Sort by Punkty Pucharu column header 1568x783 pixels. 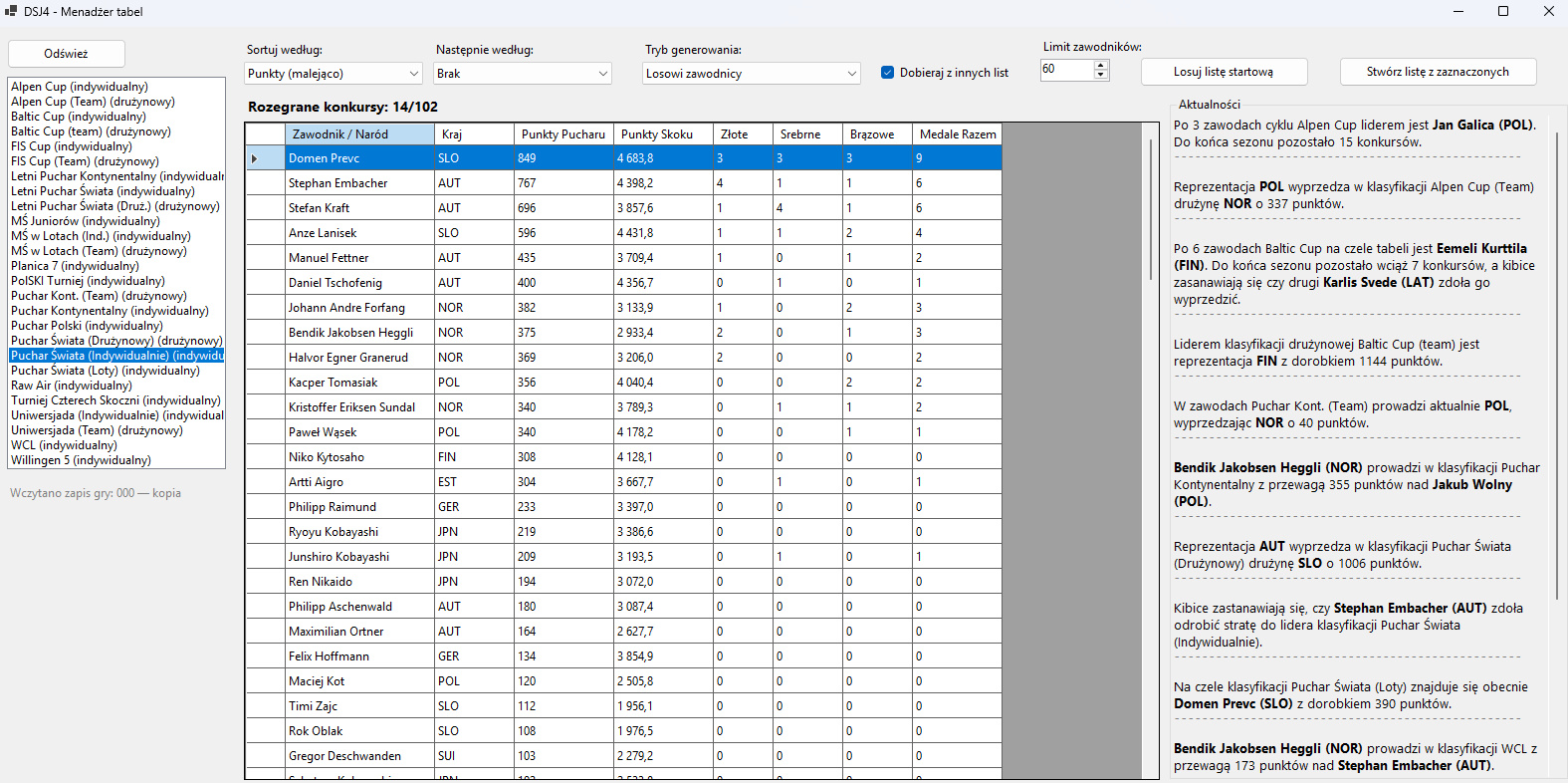coord(563,134)
